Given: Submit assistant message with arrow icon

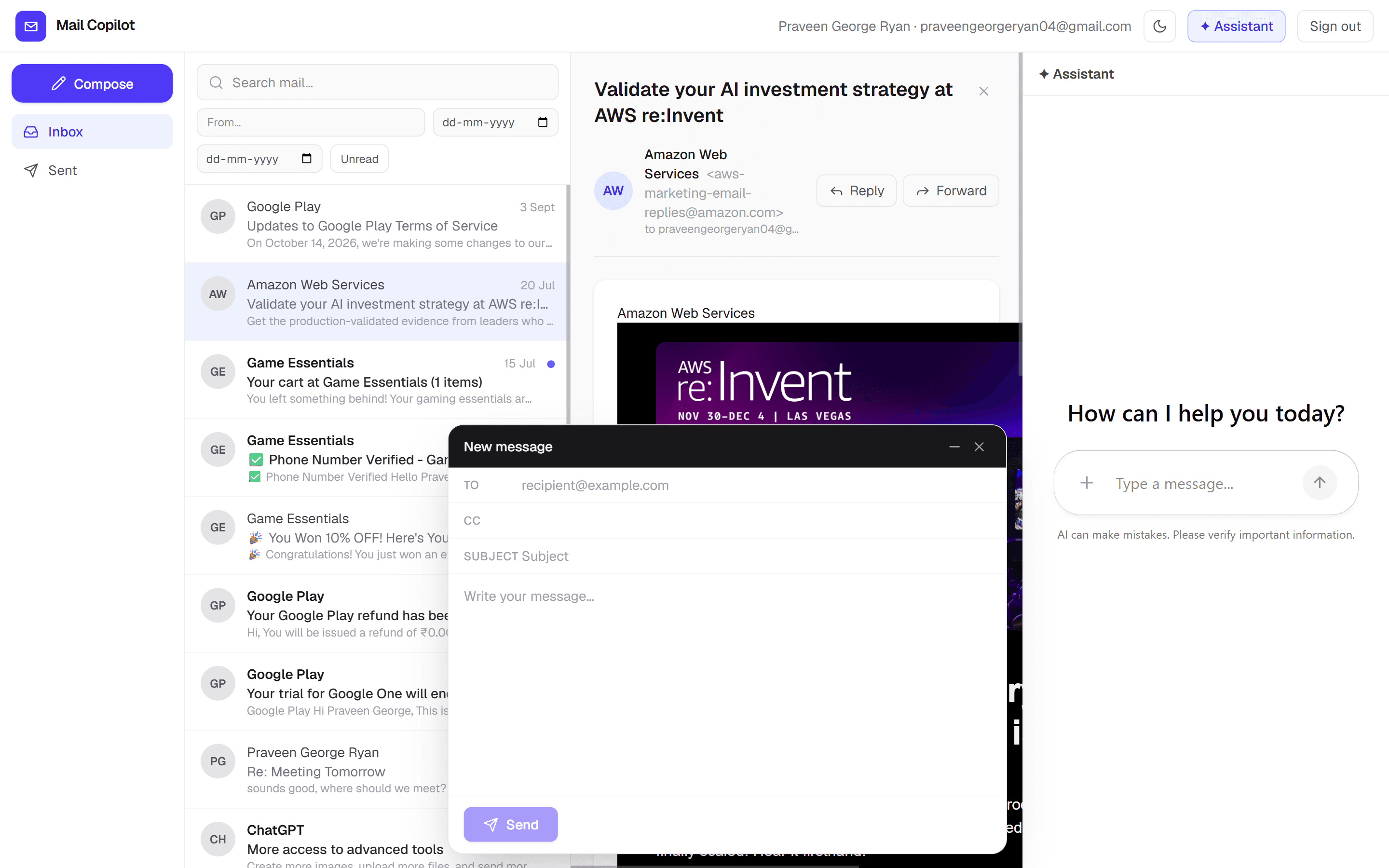Looking at the screenshot, I should (x=1320, y=482).
